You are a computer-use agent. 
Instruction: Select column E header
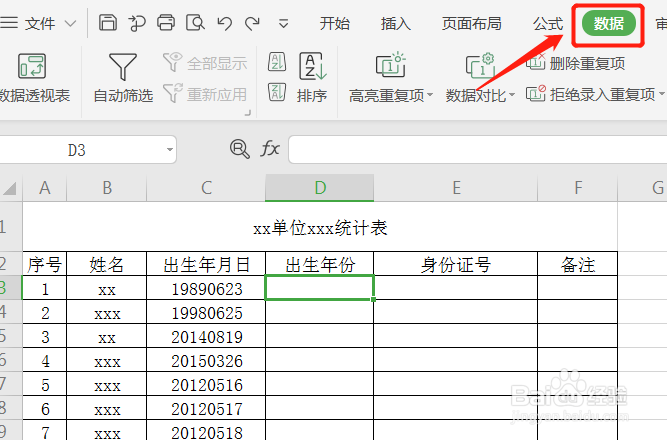click(x=456, y=188)
